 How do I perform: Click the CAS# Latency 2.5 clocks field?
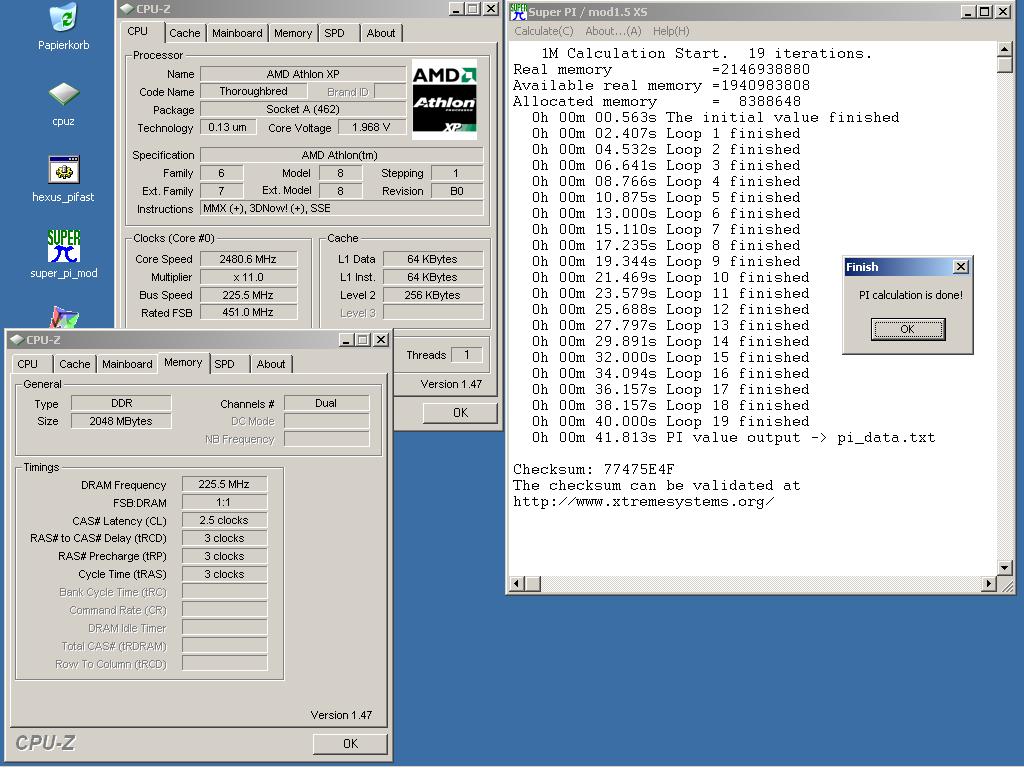[x=224, y=520]
